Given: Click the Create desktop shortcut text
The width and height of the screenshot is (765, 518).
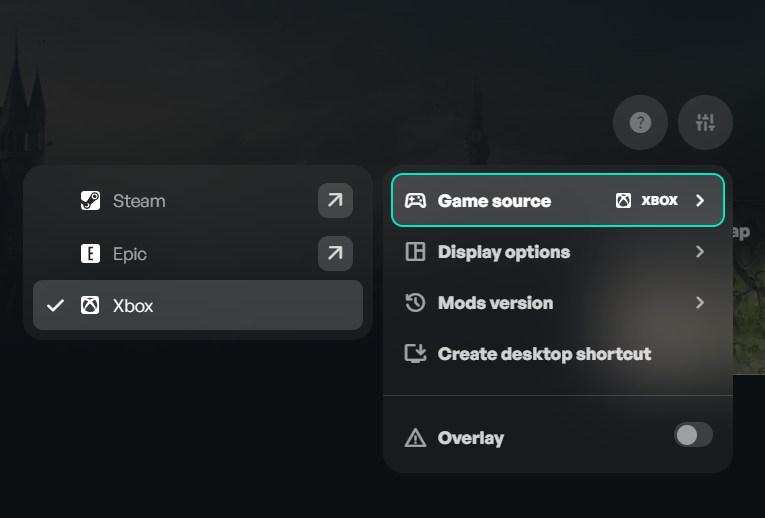Looking at the screenshot, I should [x=544, y=354].
